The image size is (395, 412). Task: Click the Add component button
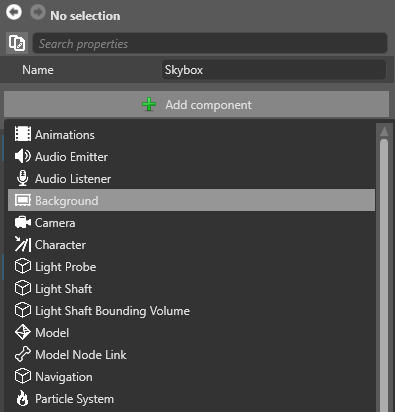click(196, 104)
